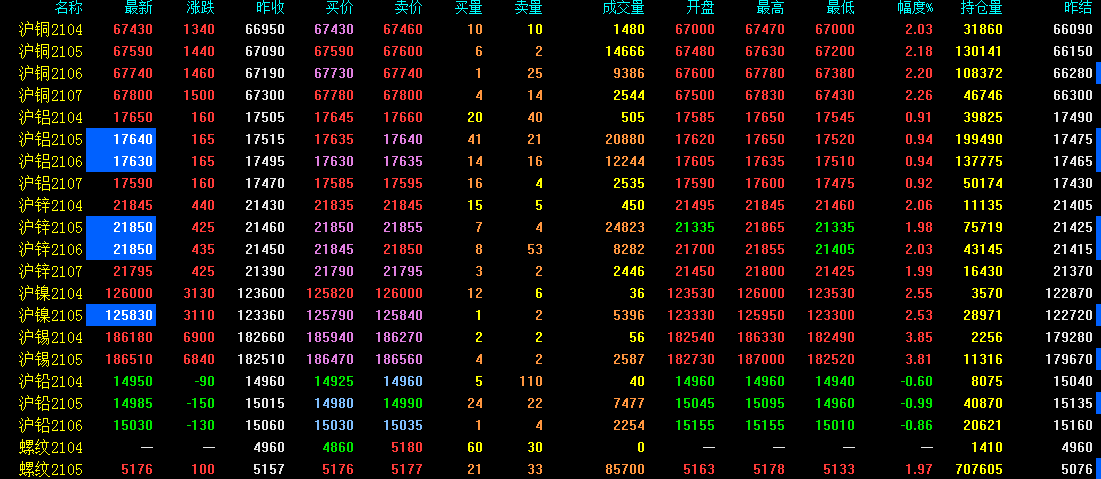1101x479 pixels.
Task: Click the 最高 column header
Action: pyautogui.click(x=770, y=8)
